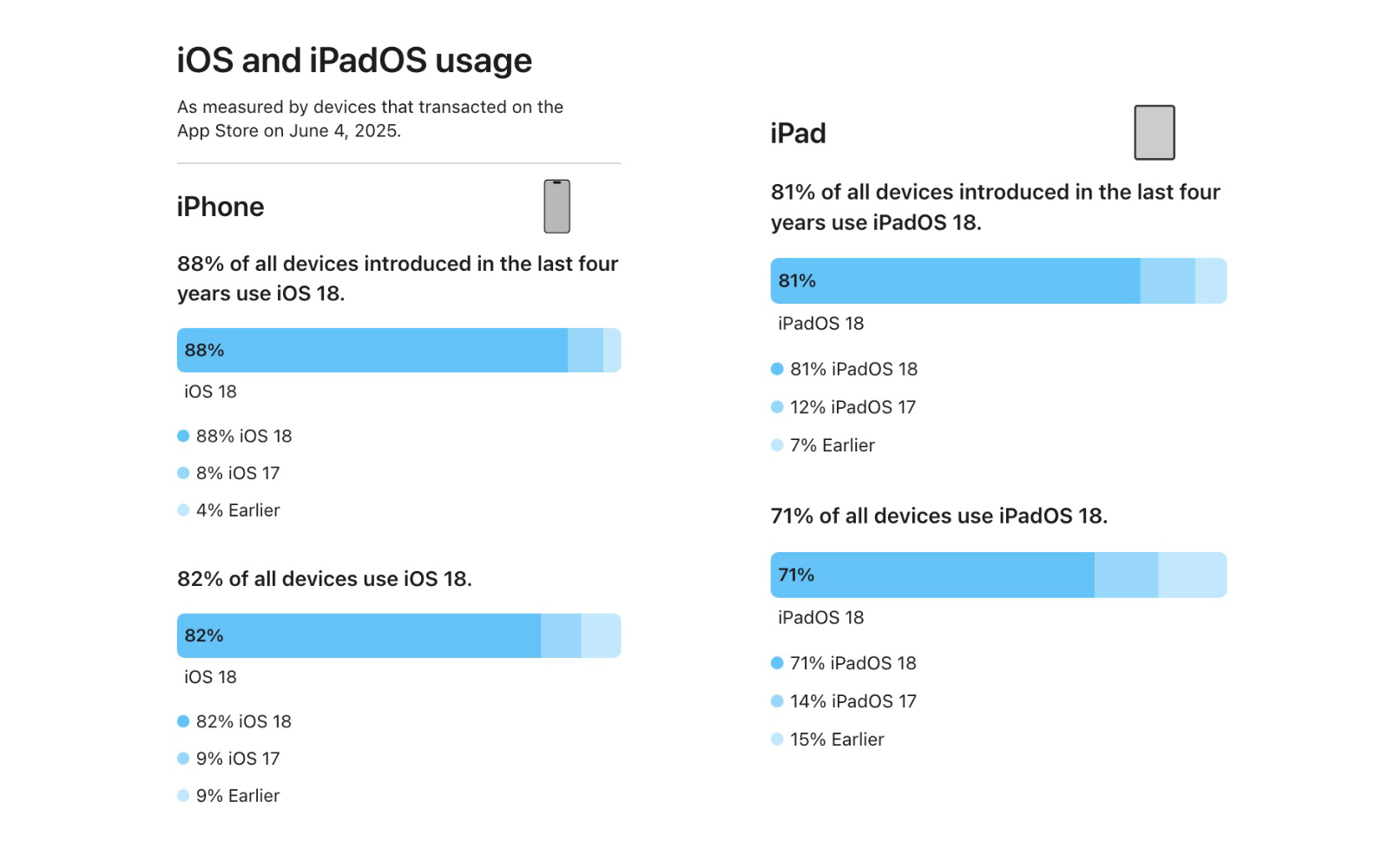Select the 81% iPadOS 18 bar segment
The height and width of the screenshot is (868, 1389).
[x=955, y=281]
